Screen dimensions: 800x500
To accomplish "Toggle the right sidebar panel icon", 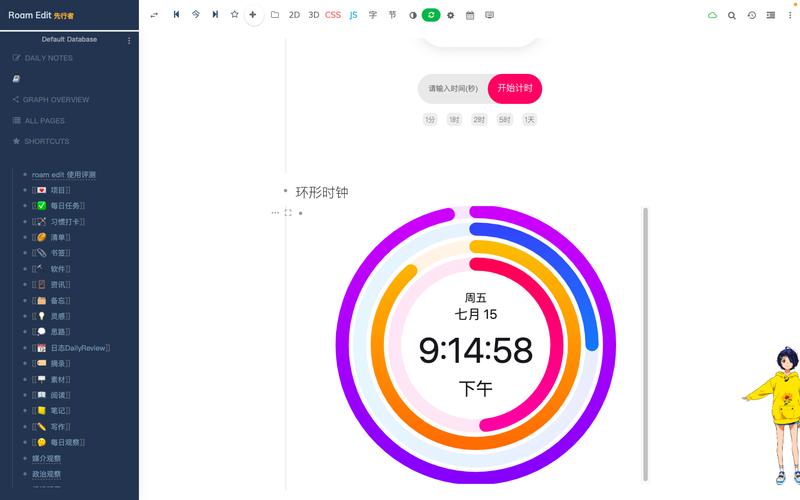I will click(771, 15).
